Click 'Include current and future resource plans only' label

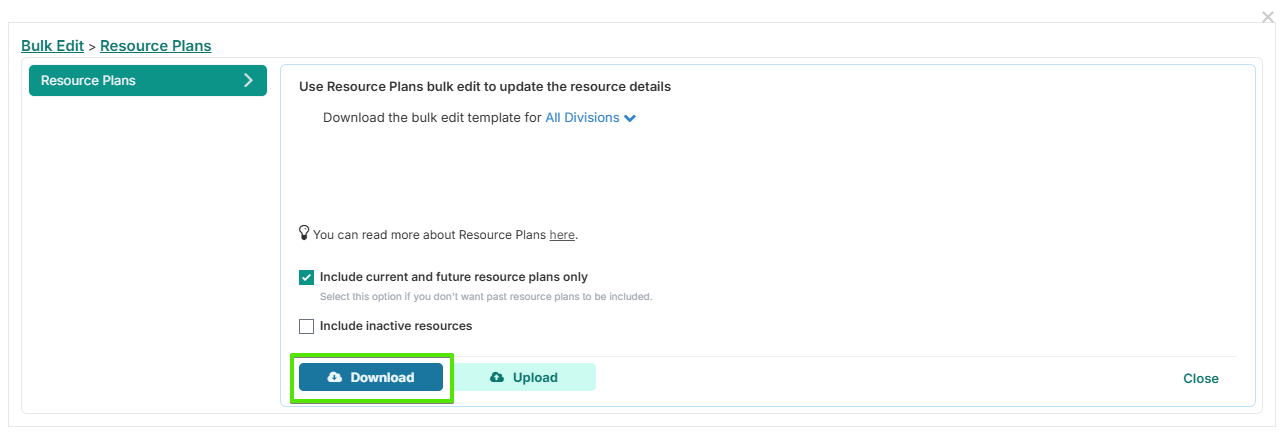(x=454, y=277)
